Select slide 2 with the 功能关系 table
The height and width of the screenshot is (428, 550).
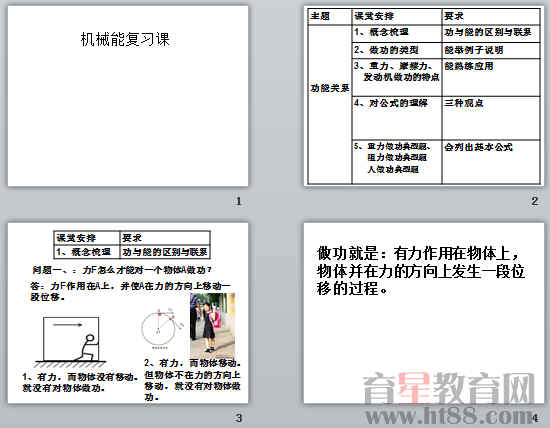(x=424, y=96)
